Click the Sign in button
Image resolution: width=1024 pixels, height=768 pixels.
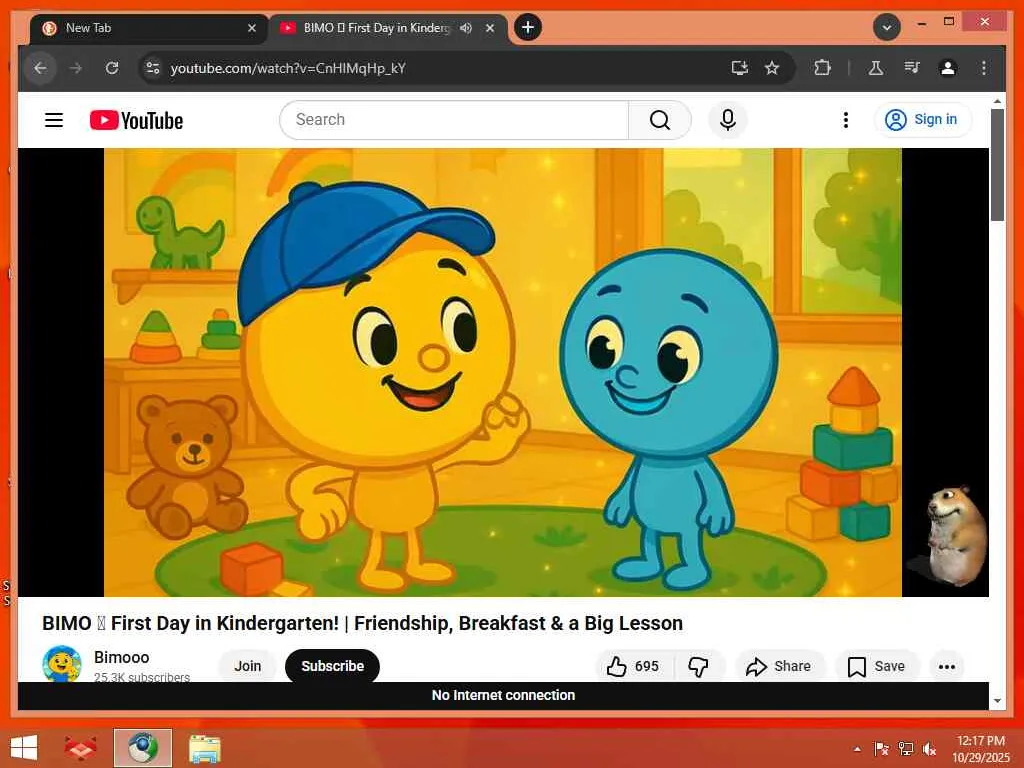(x=923, y=120)
